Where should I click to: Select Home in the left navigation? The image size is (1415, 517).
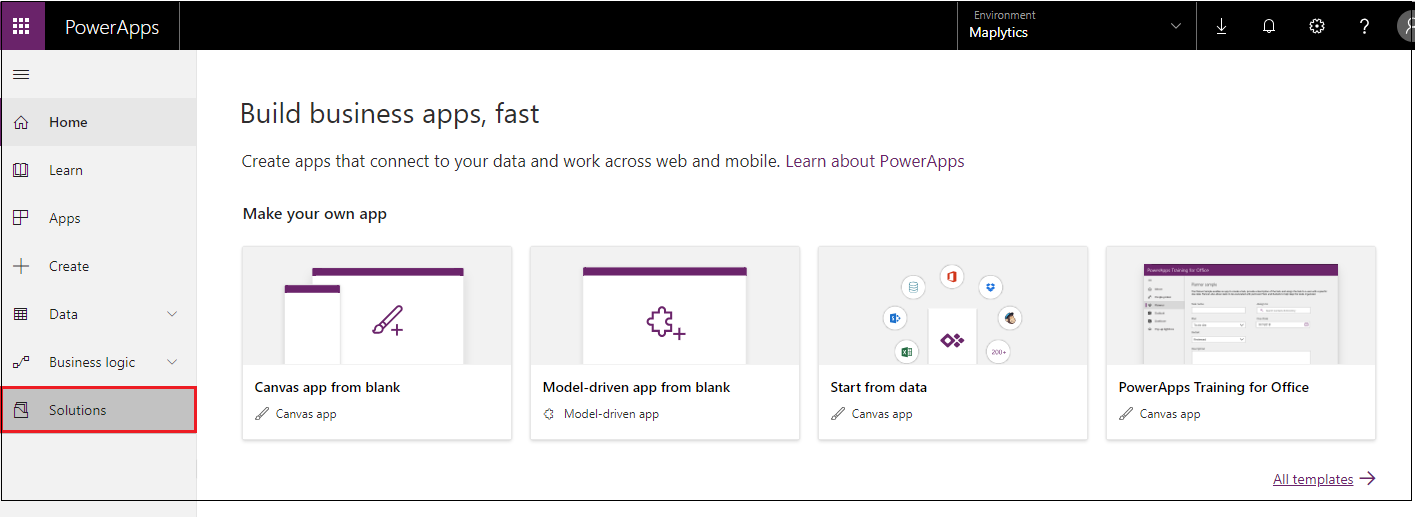tap(99, 122)
